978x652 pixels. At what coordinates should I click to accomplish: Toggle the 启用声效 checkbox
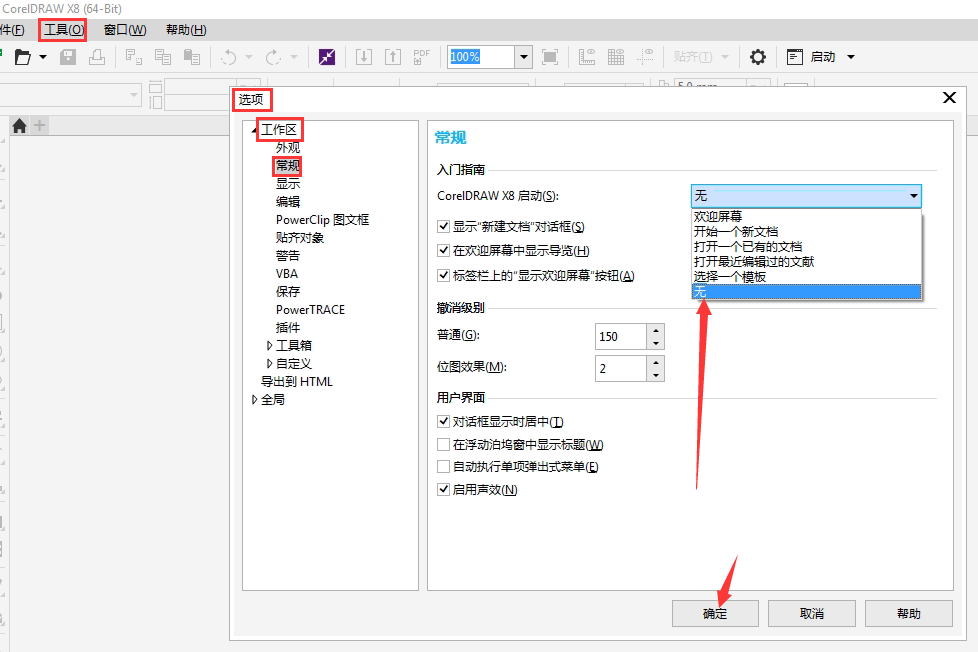(444, 489)
